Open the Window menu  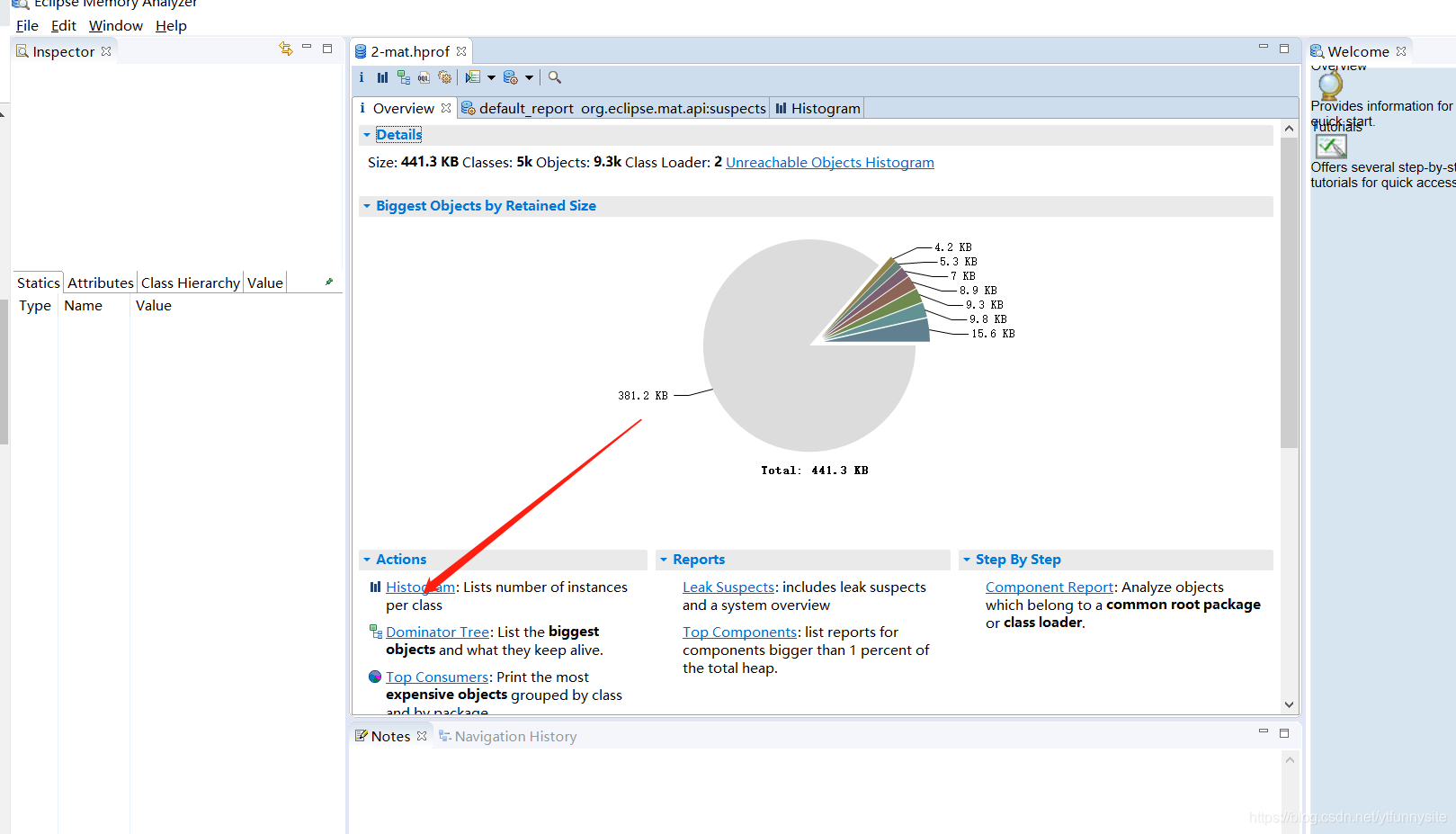tap(115, 25)
